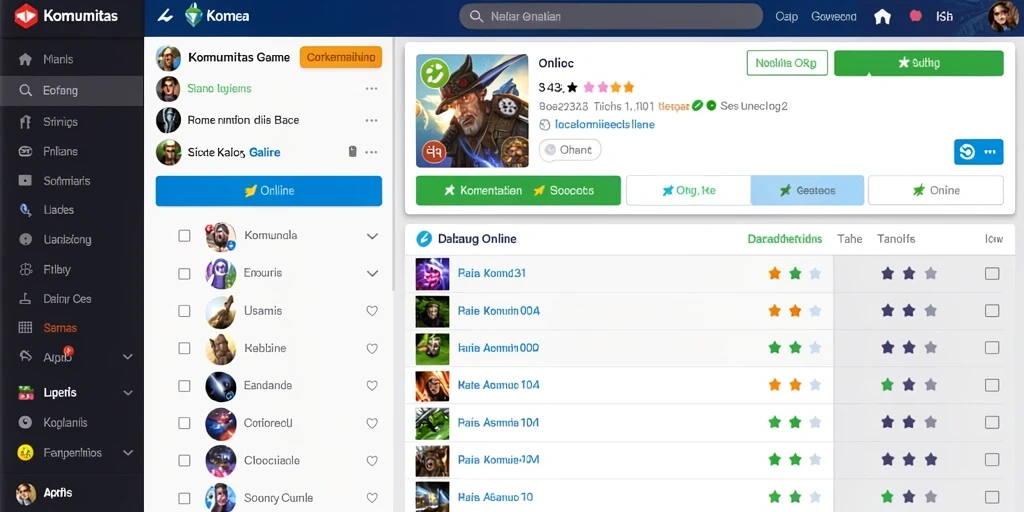Expand the Lperis sidebar section

128,392
